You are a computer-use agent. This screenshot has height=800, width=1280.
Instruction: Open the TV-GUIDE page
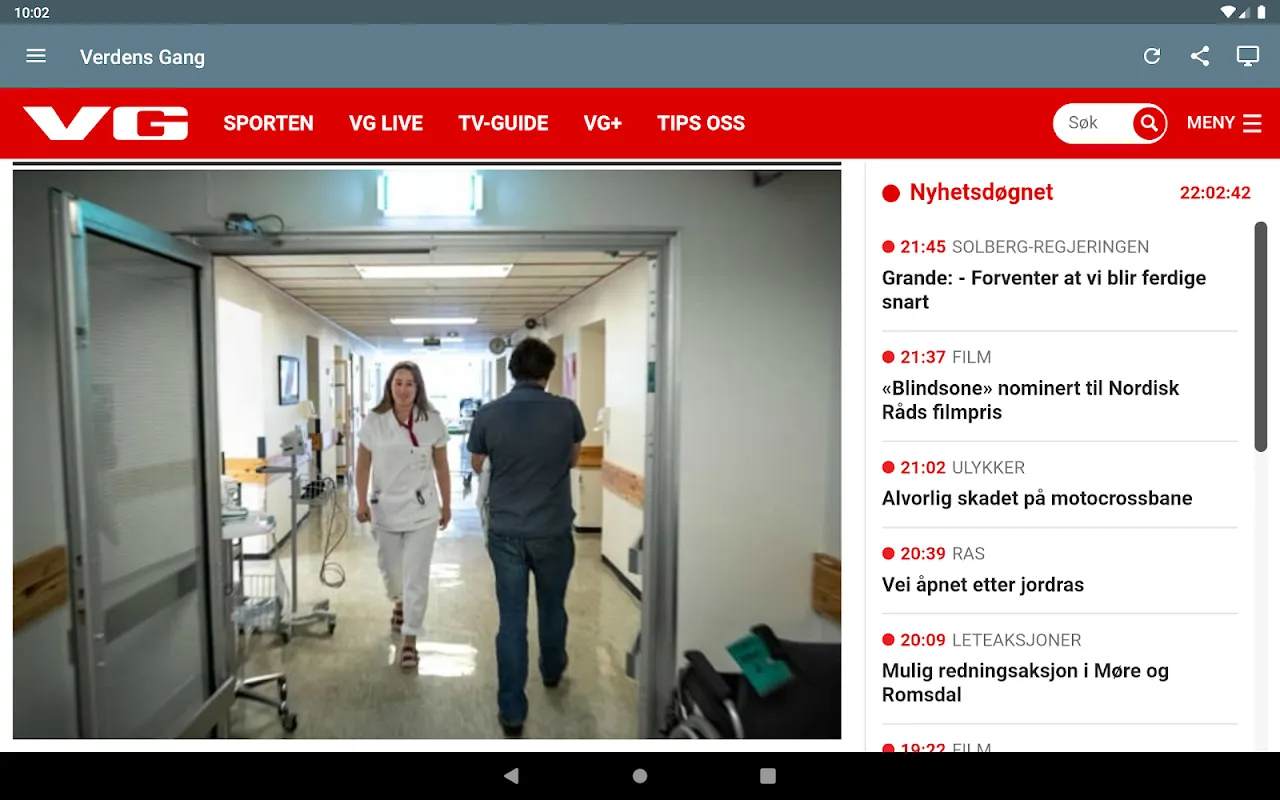point(503,123)
